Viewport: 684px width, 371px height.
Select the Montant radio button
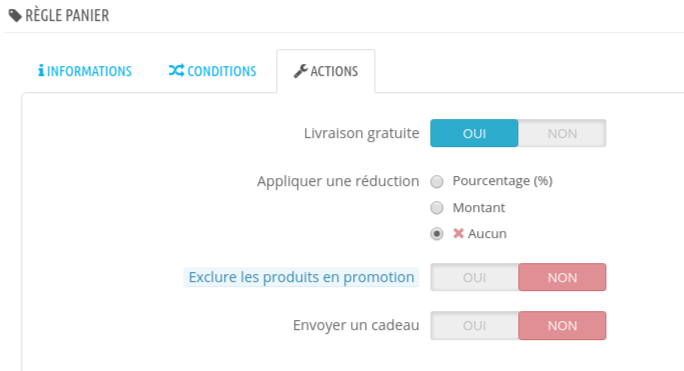[x=437, y=208]
